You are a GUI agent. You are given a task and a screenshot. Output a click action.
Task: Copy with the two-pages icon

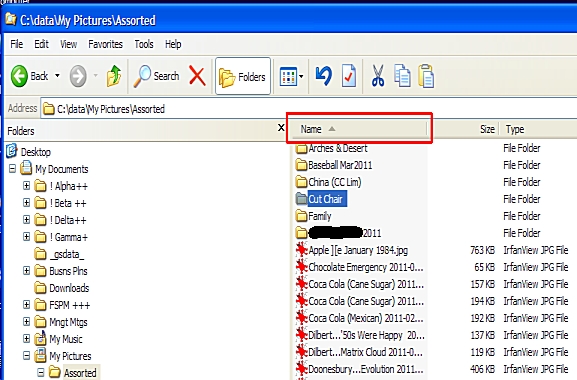tap(402, 76)
